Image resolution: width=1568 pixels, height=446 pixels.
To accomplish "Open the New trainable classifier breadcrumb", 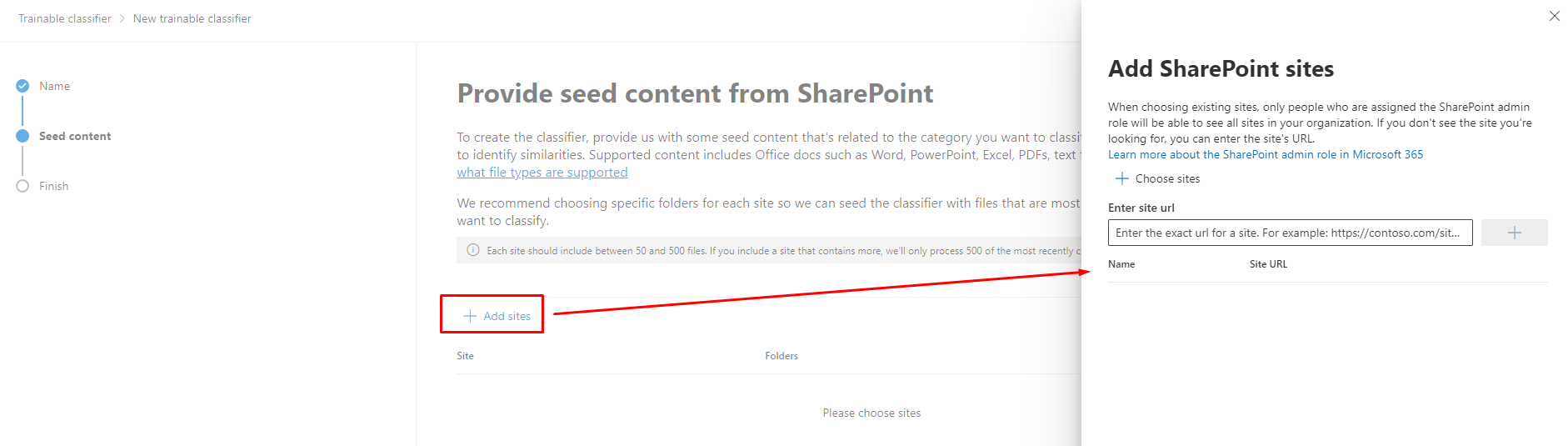I will tap(192, 18).
